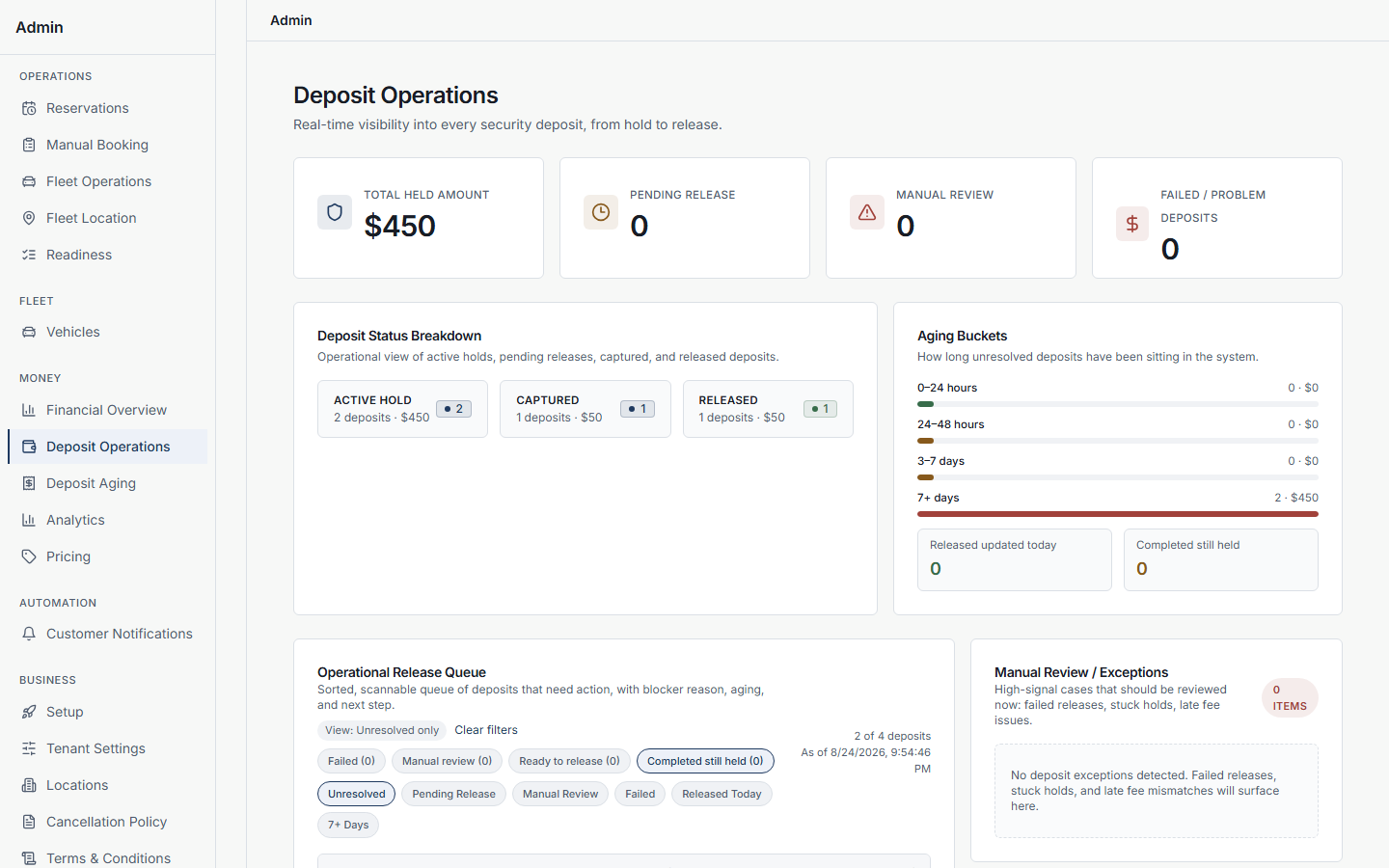
Task: Click the Clear filters link
Action: point(486,730)
